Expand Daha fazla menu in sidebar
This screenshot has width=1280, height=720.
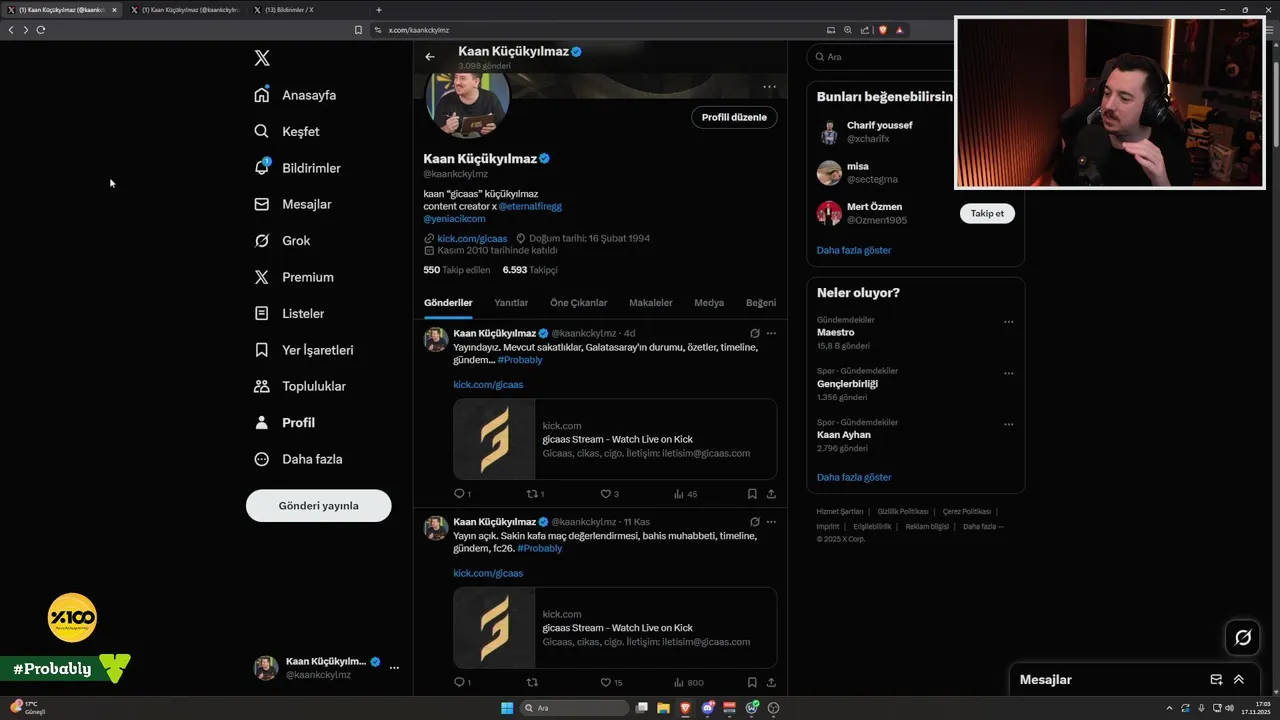(298, 459)
